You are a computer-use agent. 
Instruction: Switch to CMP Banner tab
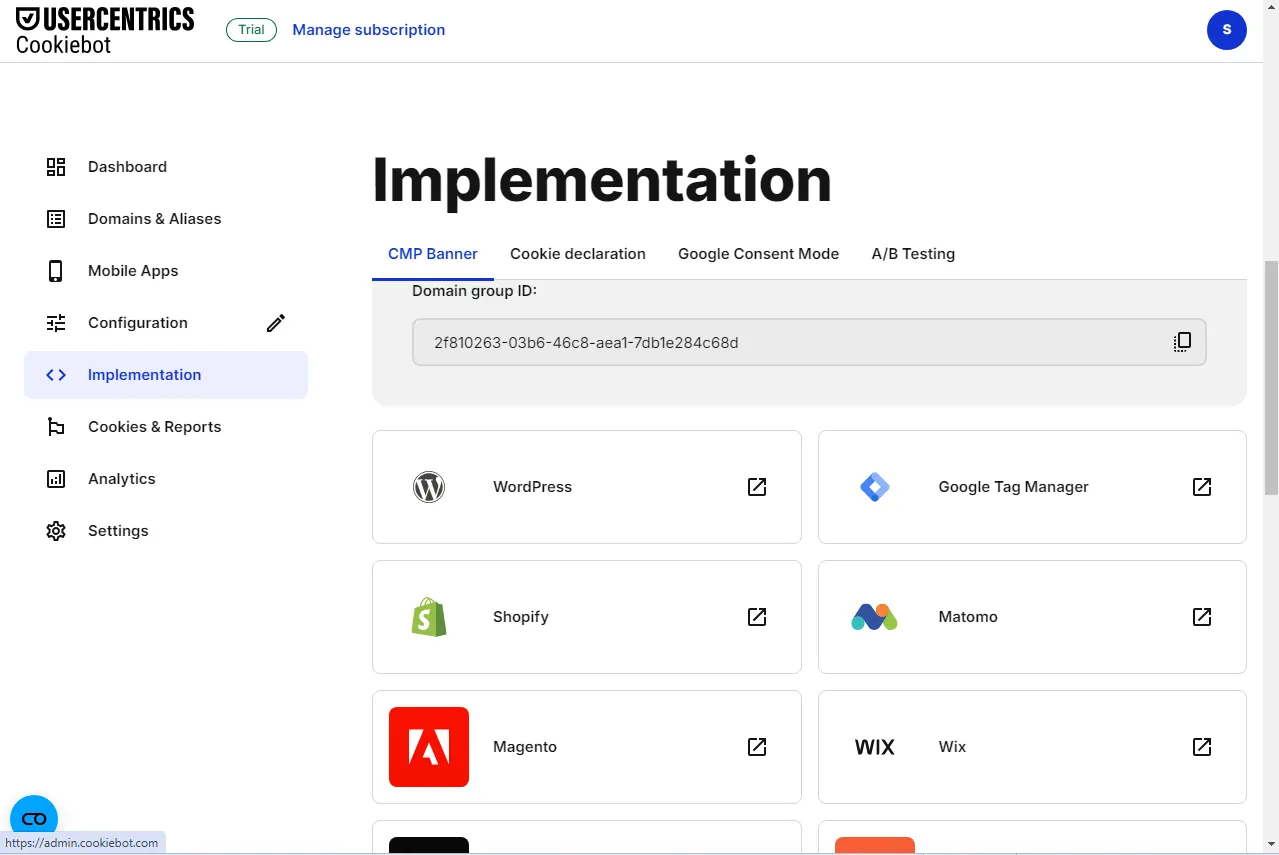[x=433, y=254]
